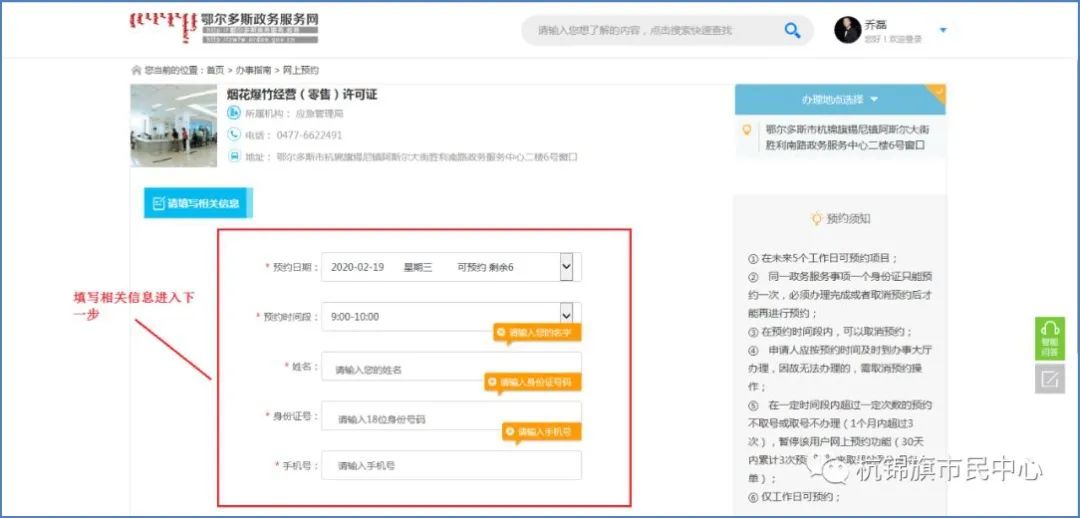Click the service hall thumbnail photo
The image size is (1080, 518).
click(174, 125)
